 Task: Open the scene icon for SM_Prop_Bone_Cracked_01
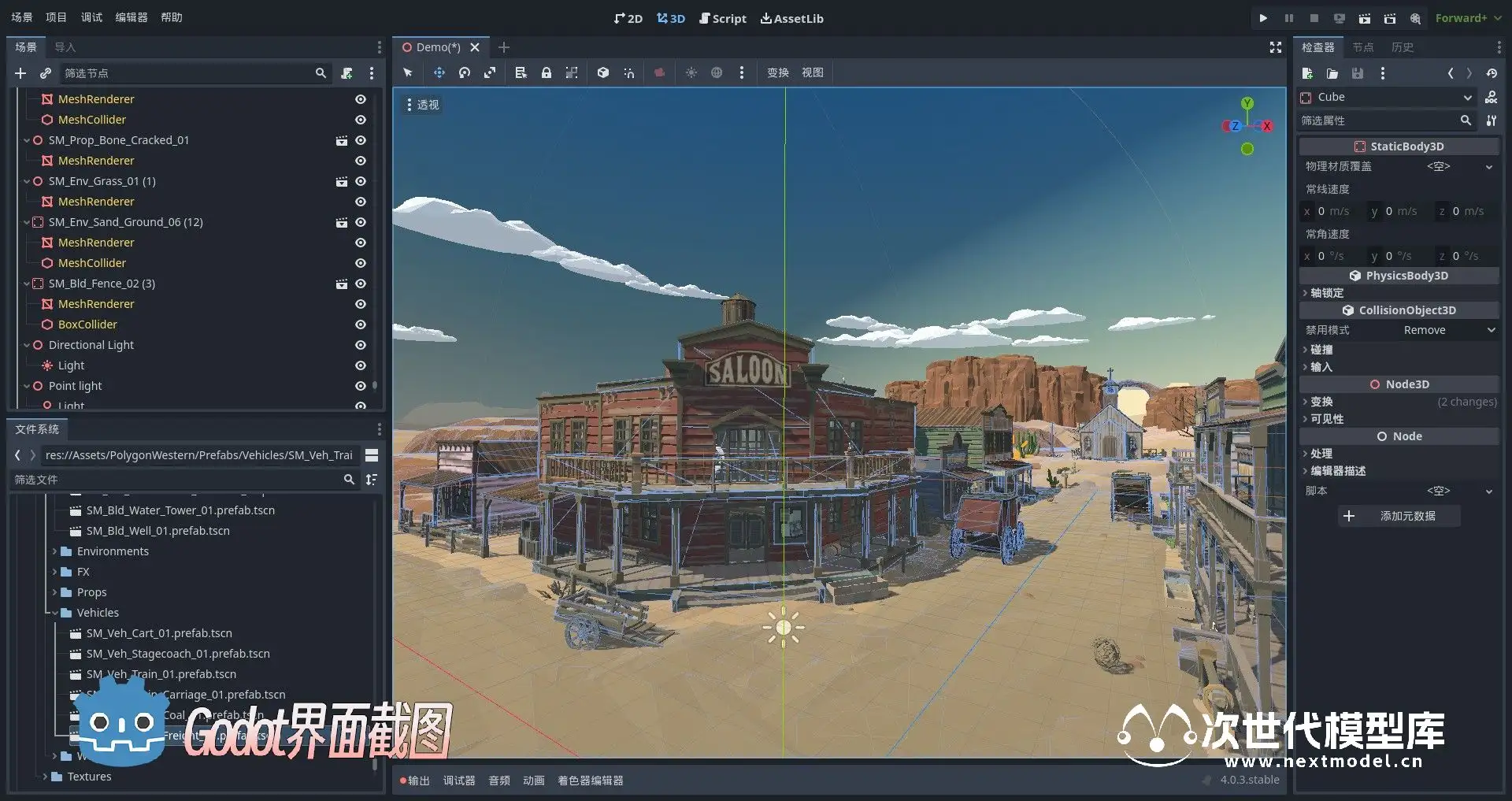tap(342, 140)
